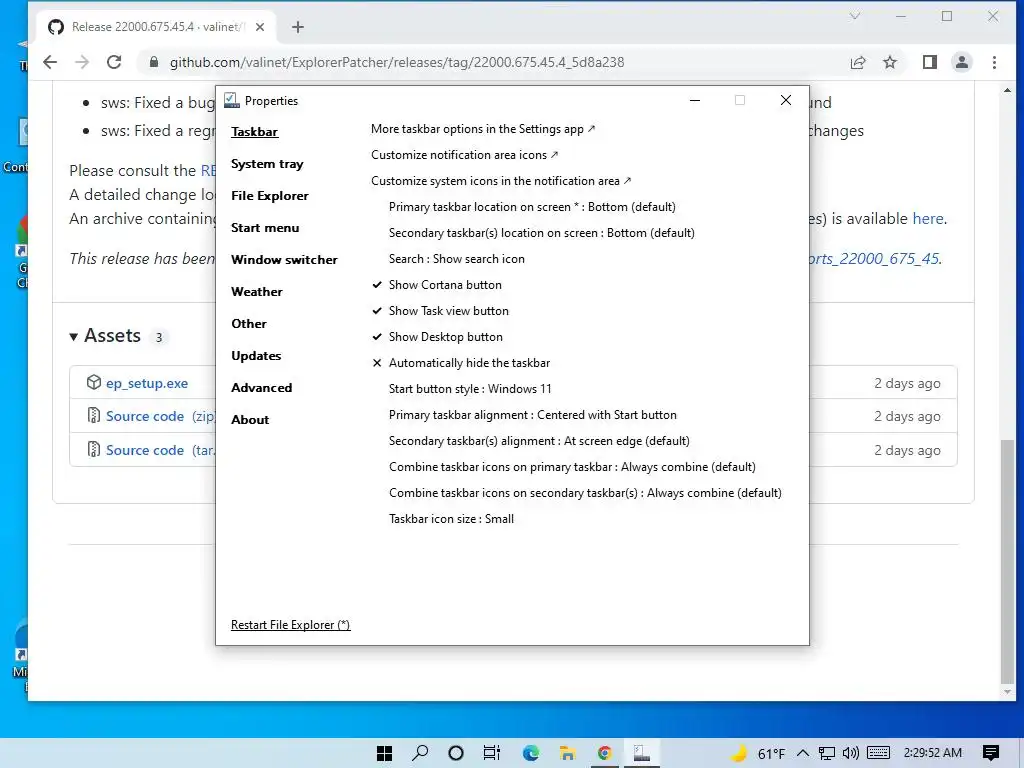The height and width of the screenshot is (768, 1024).
Task: Open Customize notification area icons link
Action: (464, 155)
